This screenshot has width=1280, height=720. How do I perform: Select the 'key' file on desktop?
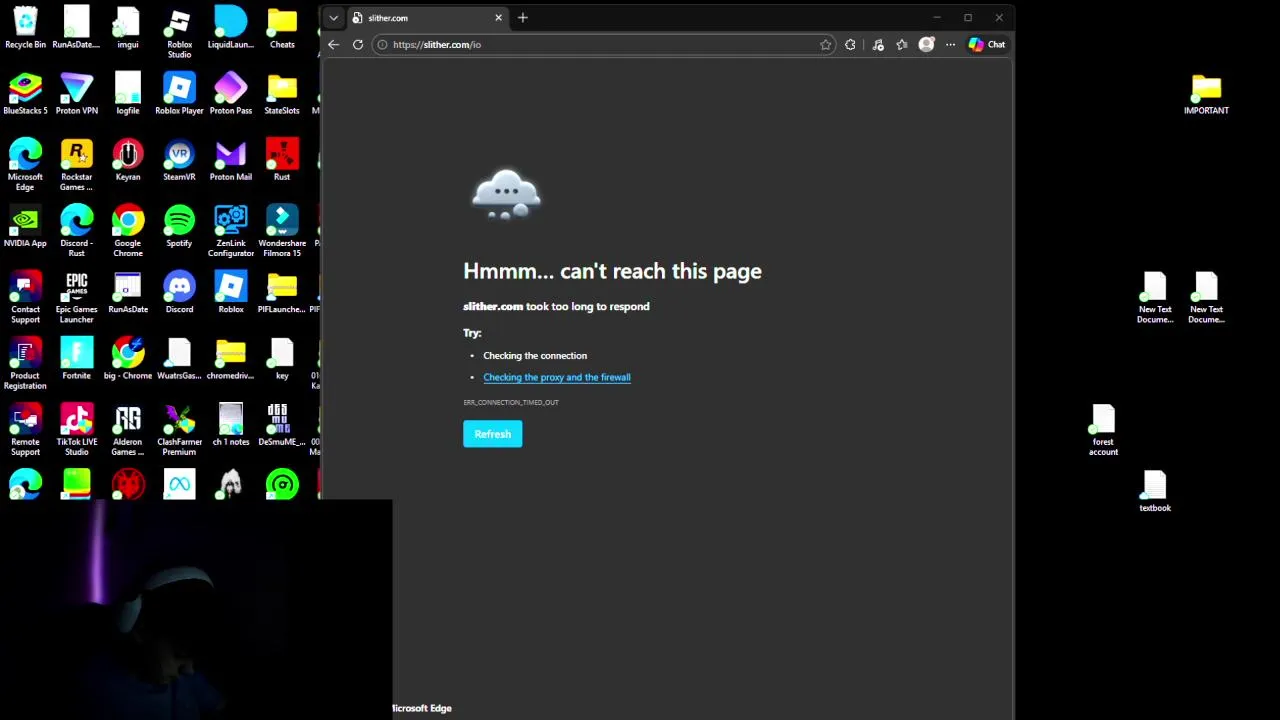point(282,358)
